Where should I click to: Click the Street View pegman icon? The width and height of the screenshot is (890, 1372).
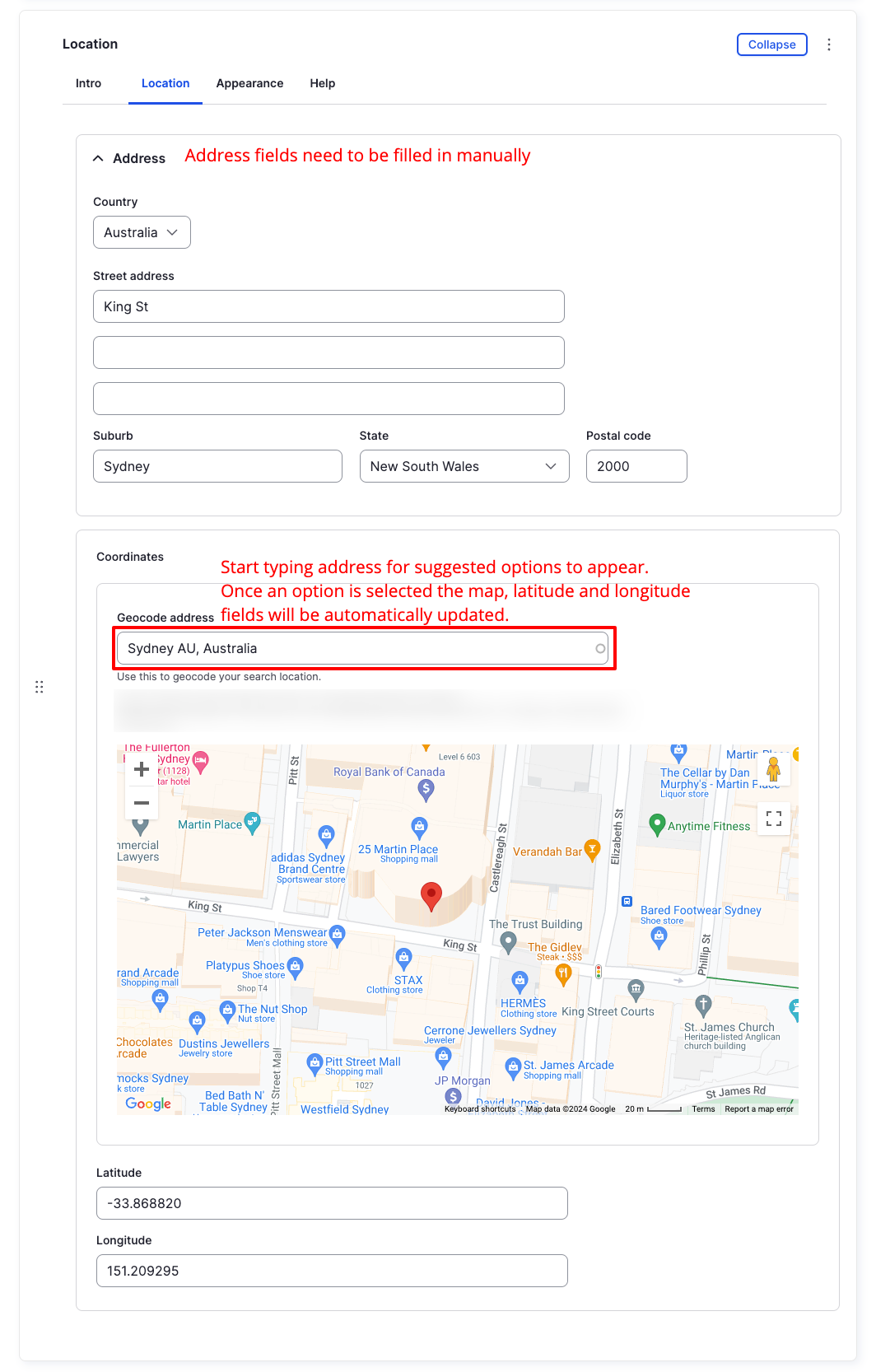click(x=773, y=769)
